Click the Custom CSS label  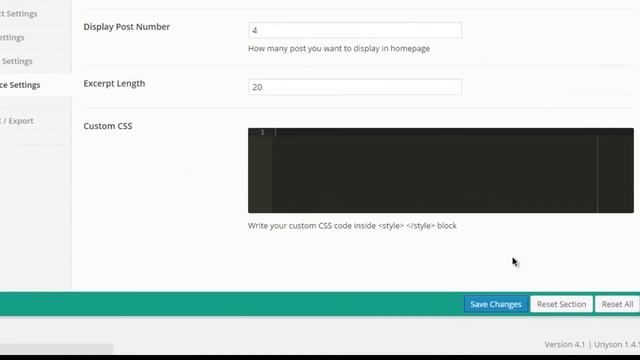pos(108,126)
